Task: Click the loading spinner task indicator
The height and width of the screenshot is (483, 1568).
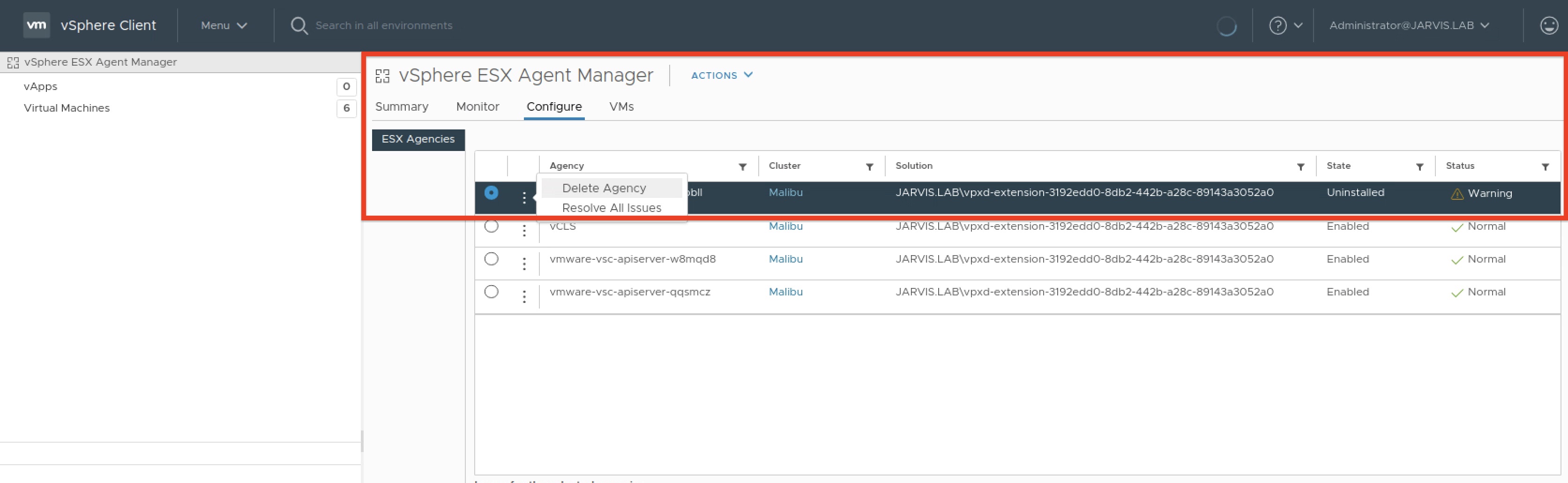Action: (x=1226, y=26)
